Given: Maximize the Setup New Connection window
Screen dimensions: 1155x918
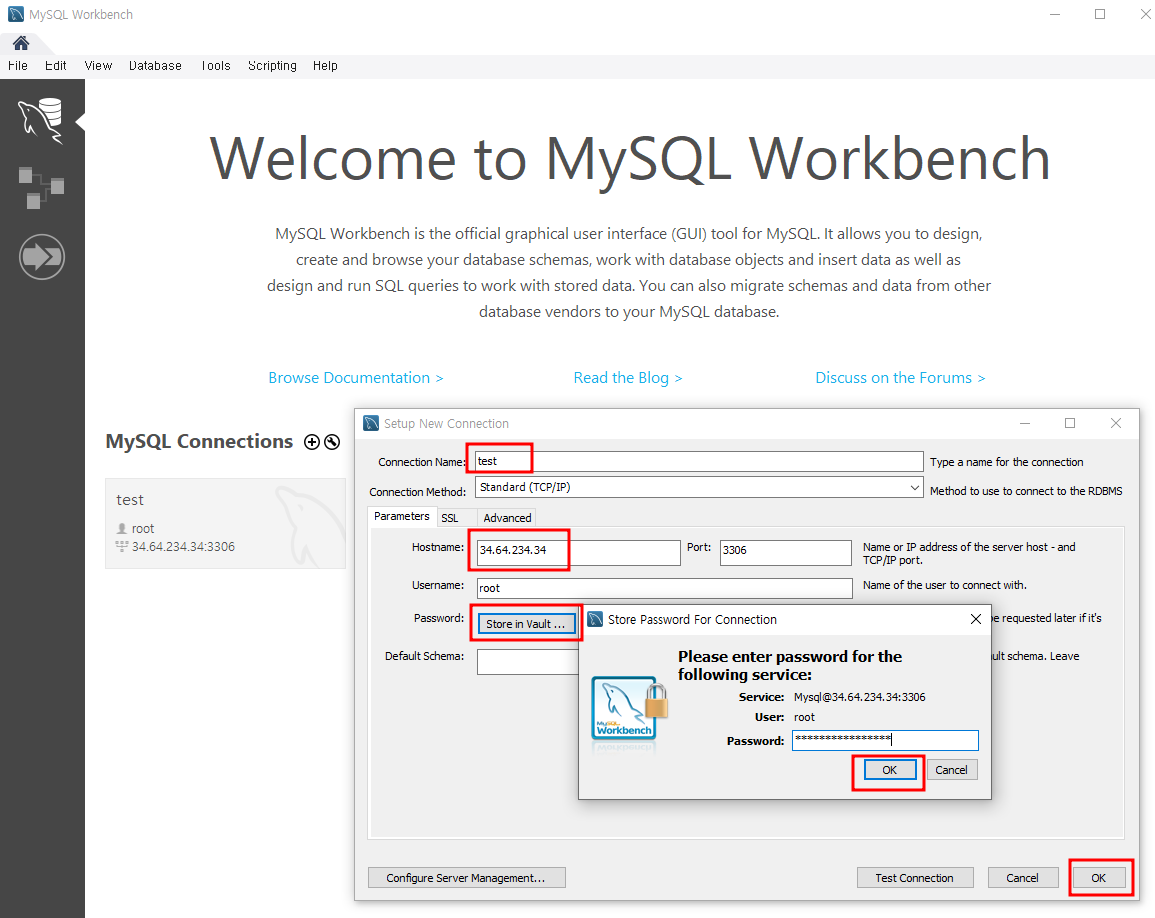Looking at the screenshot, I should tap(1070, 423).
